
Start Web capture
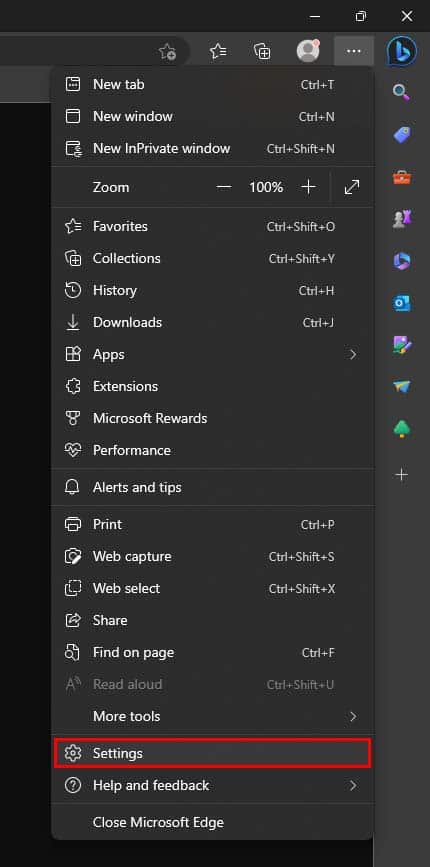pyautogui.click(x=213, y=557)
